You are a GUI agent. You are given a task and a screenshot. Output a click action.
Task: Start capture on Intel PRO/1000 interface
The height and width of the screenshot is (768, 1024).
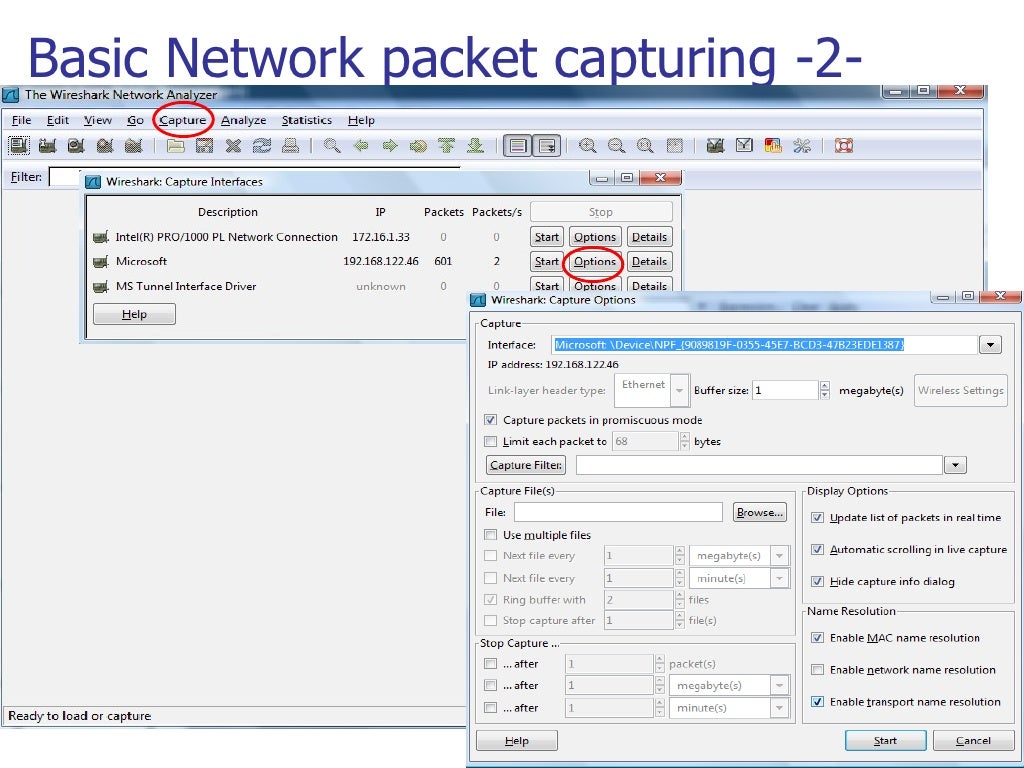(x=547, y=237)
